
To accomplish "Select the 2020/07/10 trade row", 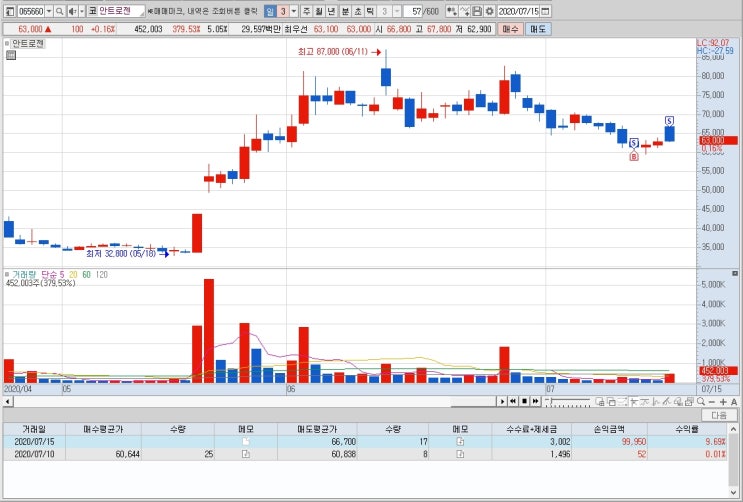I will coord(365,454).
